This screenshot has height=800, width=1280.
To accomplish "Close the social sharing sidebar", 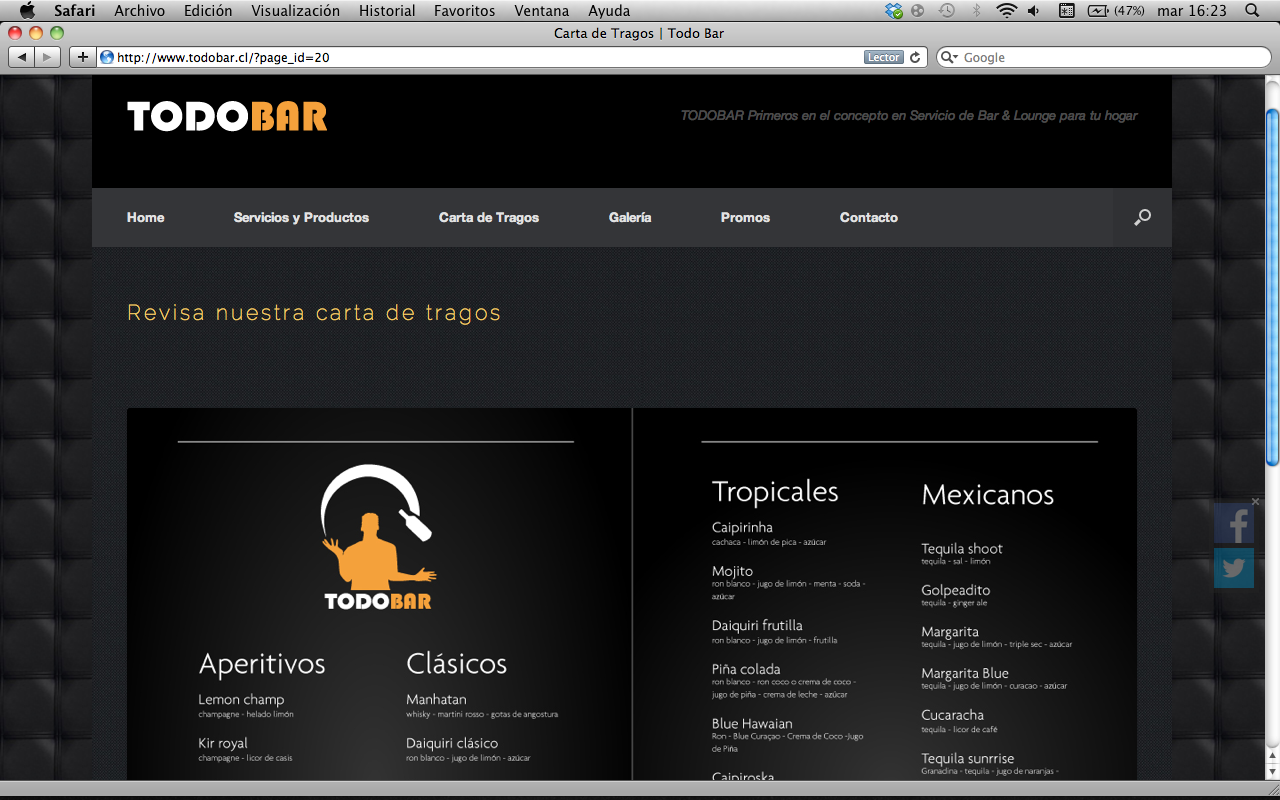I will 1255,502.
